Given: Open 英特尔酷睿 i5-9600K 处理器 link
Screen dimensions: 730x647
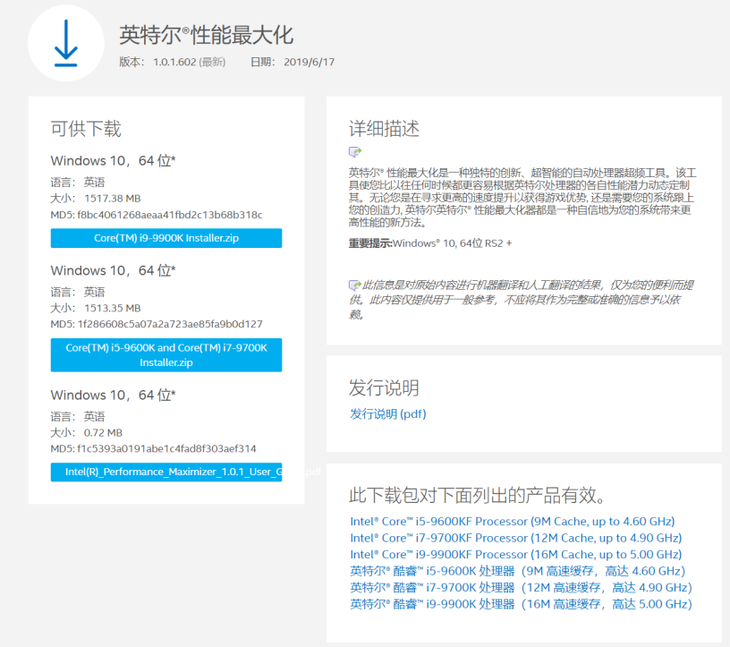Looking at the screenshot, I should pos(517,571).
